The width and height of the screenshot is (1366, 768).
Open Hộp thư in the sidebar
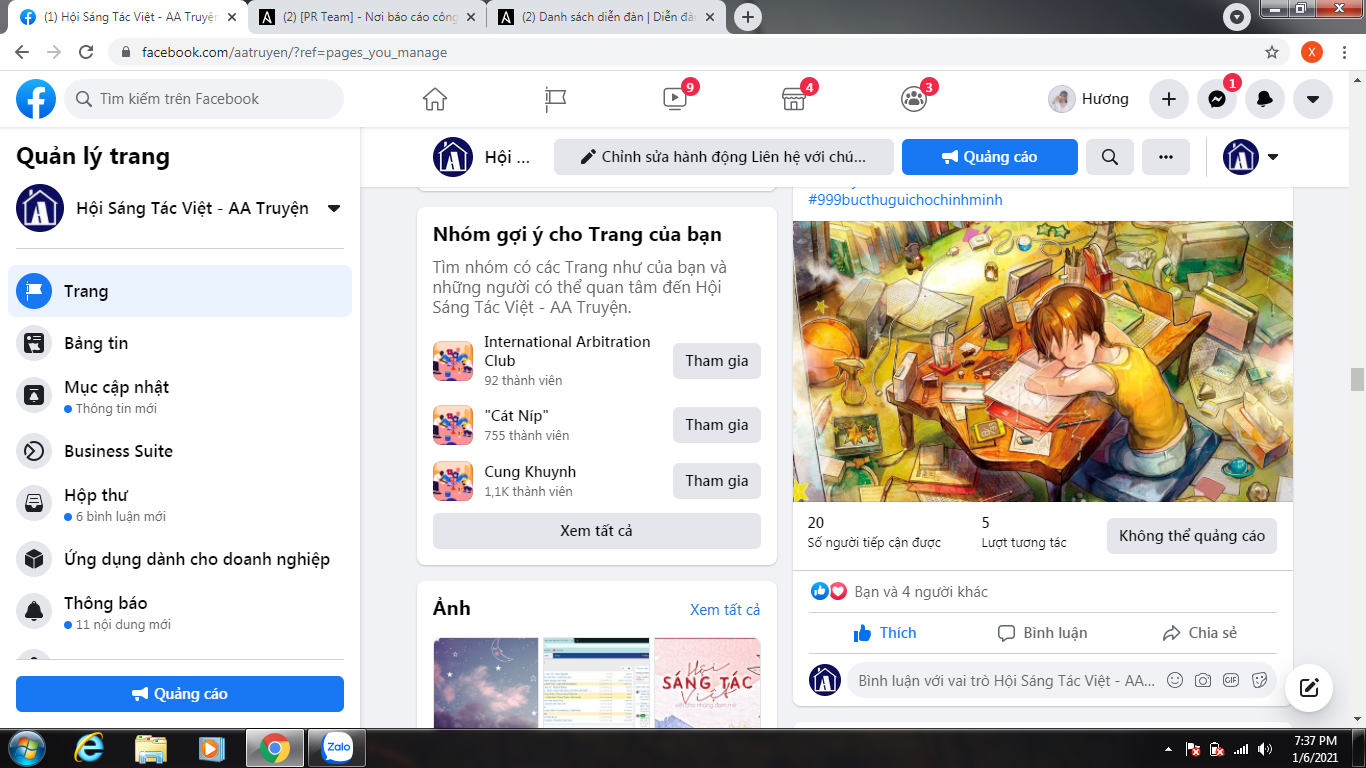(x=180, y=504)
